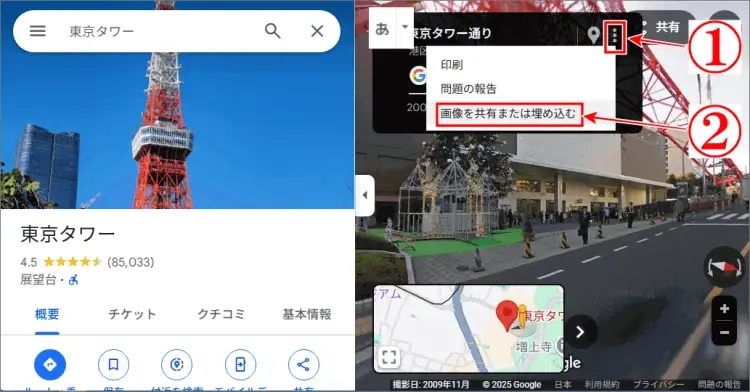The height and width of the screenshot is (392, 750).
Task: Switch to the 基本情報 tab
Action: pyautogui.click(x=307, y=314)
